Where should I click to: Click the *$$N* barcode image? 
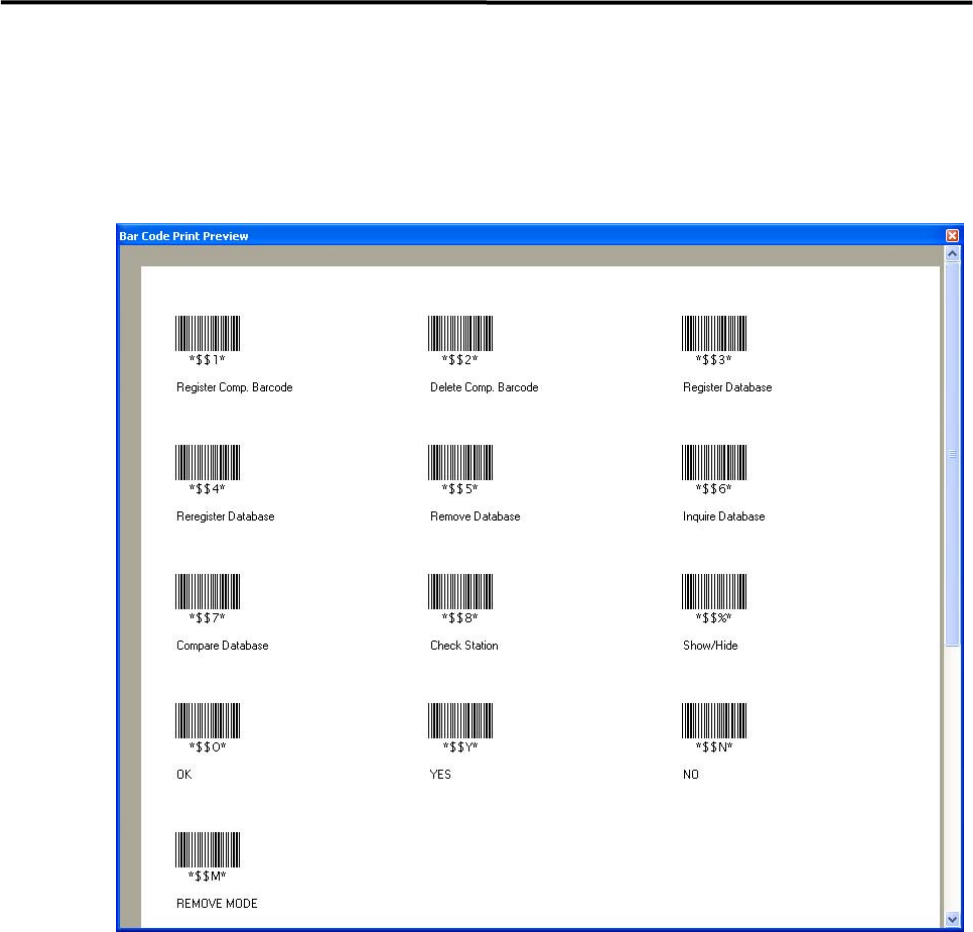[714, 720]
